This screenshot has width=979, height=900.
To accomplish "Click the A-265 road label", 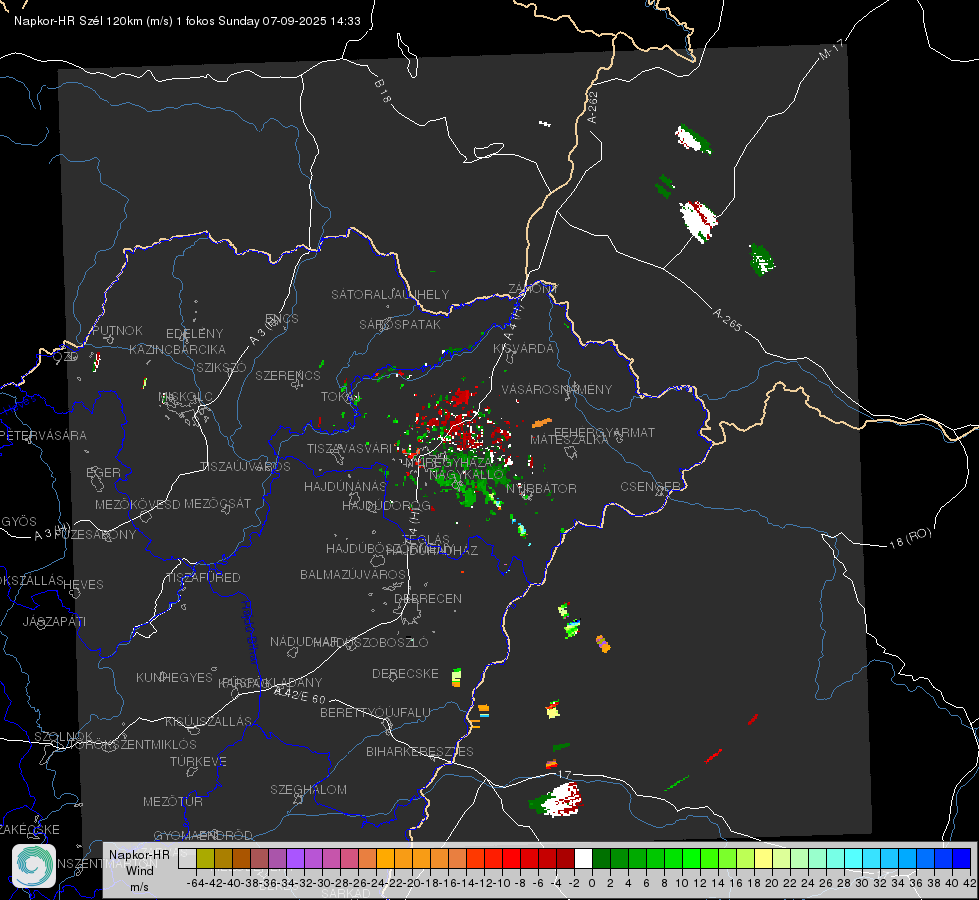I will (727, 319).
